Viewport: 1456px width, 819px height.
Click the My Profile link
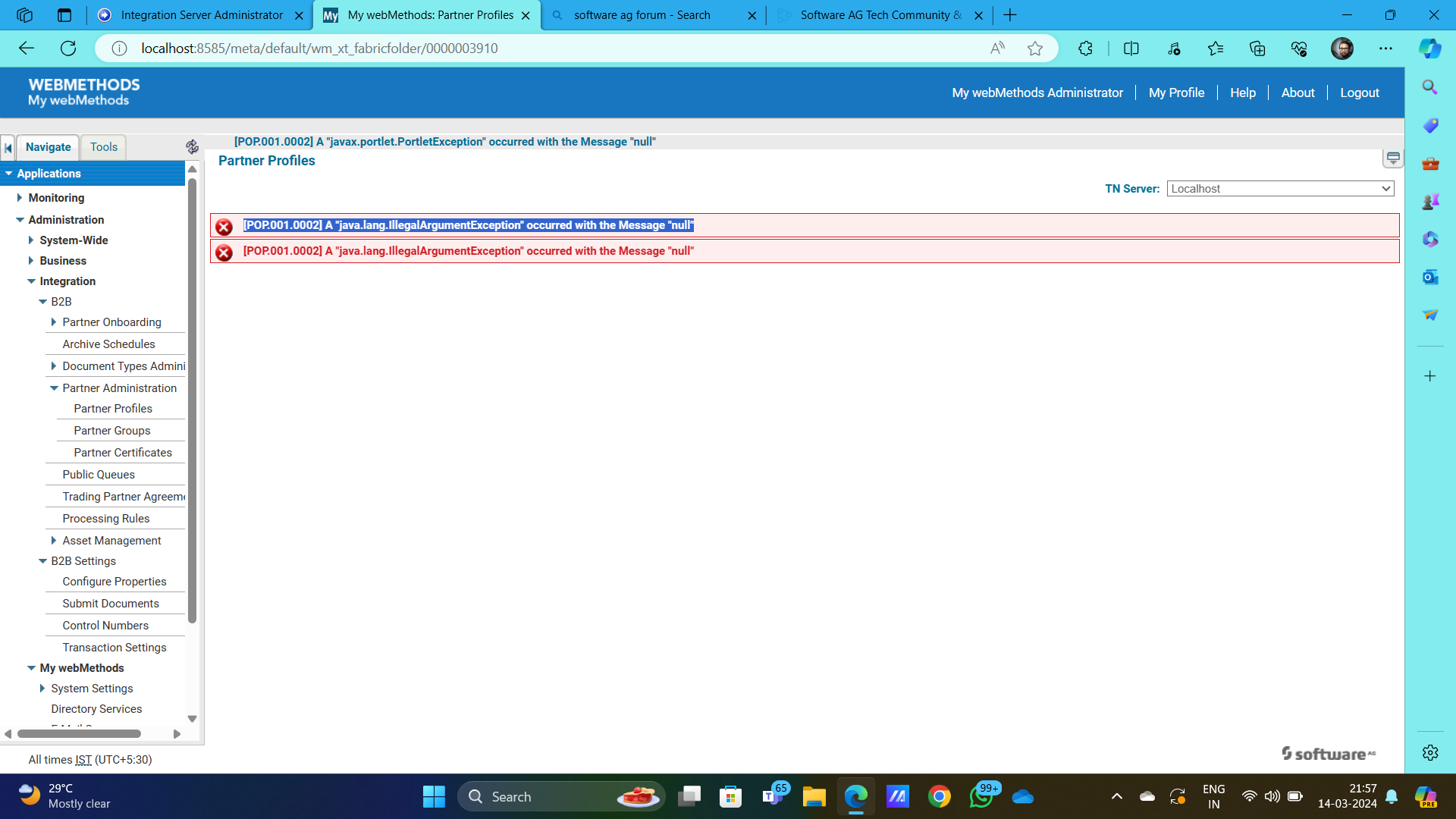1176,93
